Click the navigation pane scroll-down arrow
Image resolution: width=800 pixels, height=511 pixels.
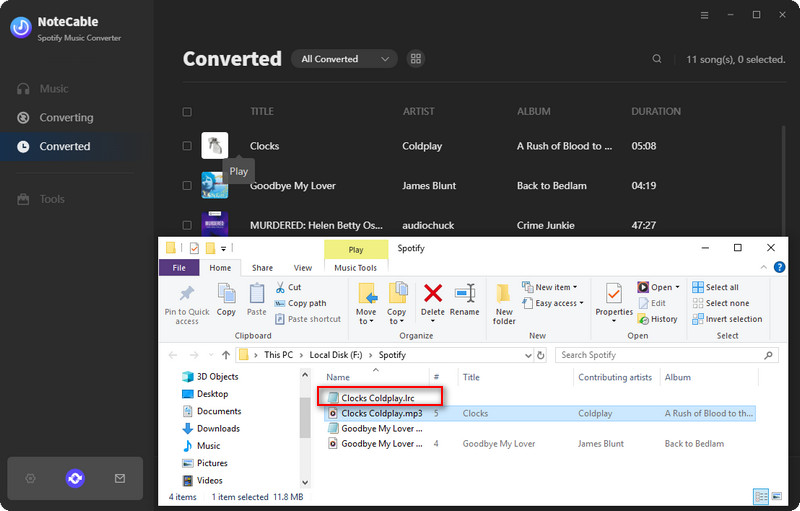click(x=305, y=482)
